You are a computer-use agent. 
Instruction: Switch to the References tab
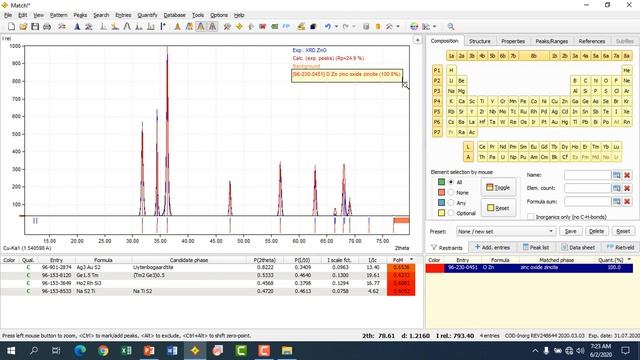[592, 41]
